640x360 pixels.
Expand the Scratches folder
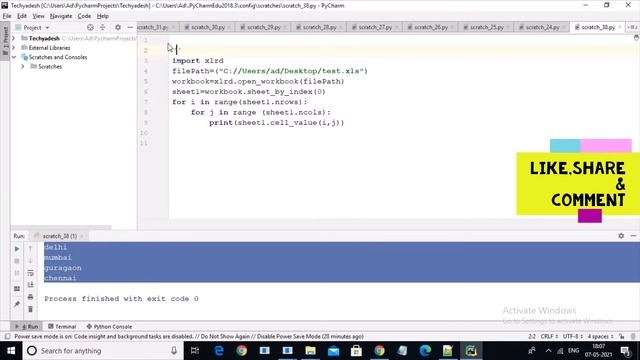23,67
